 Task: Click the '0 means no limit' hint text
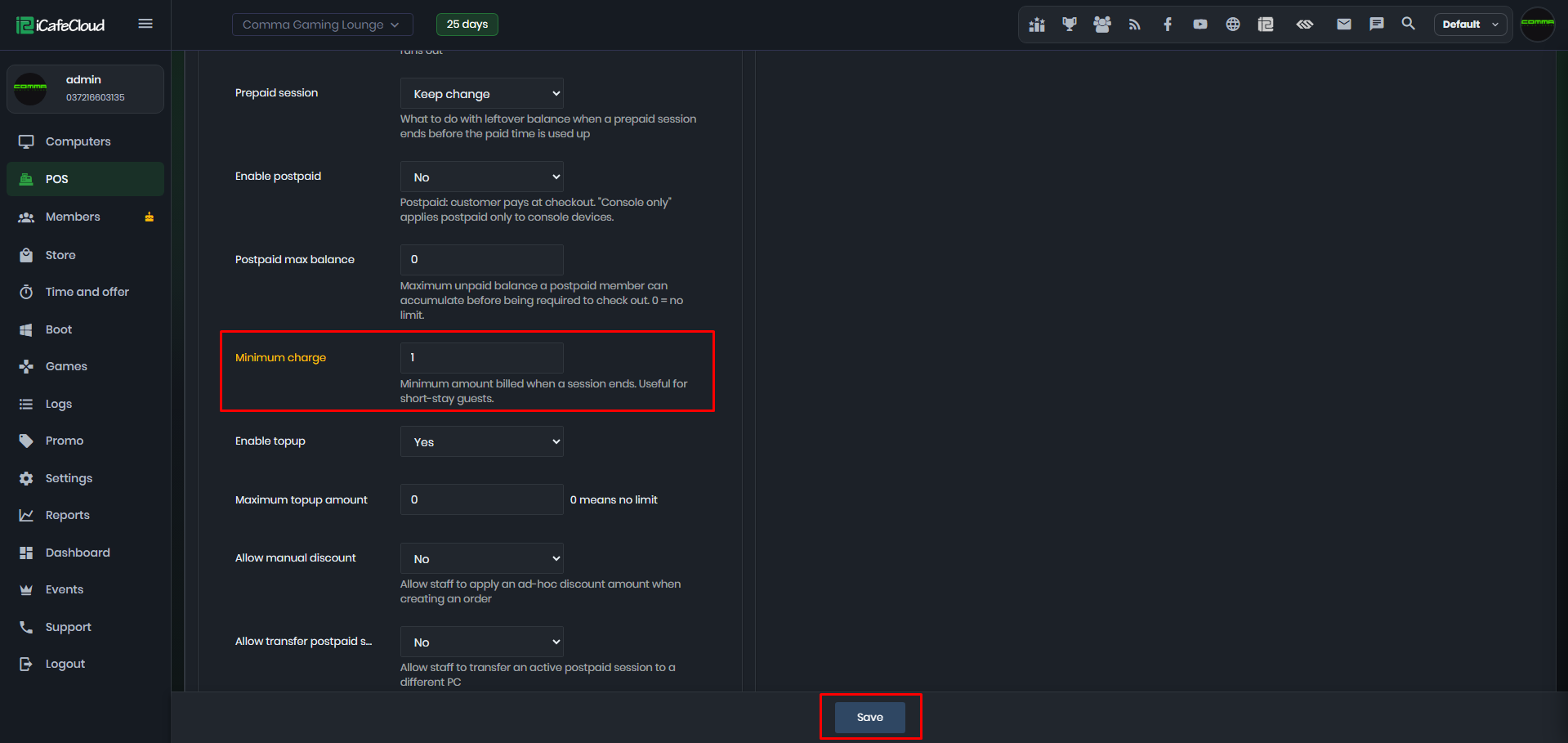[614, 499]
